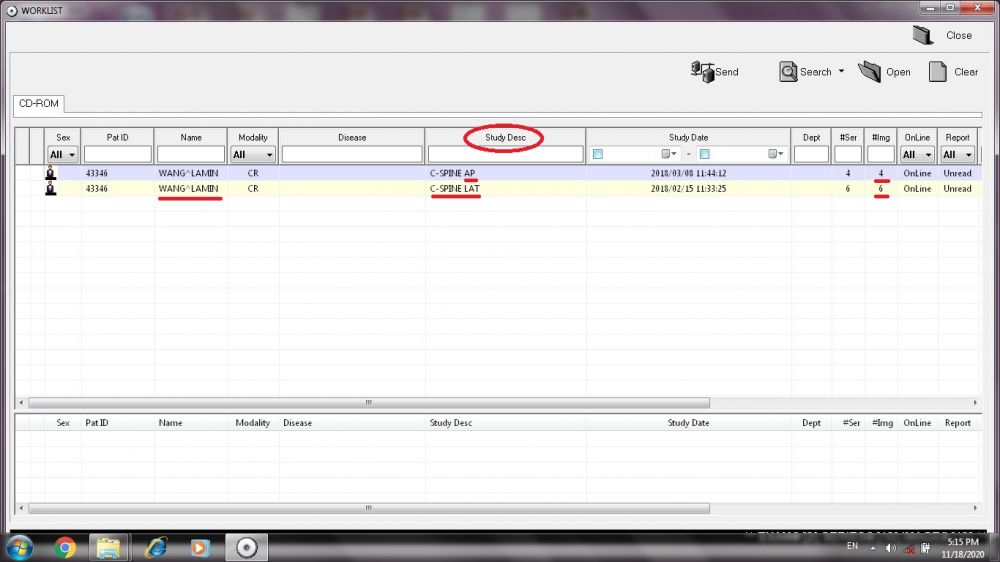Click the Send icon in the toolbar
Image resolution: width=1000 pixels, height=562 pixels.
click(702, 71)
